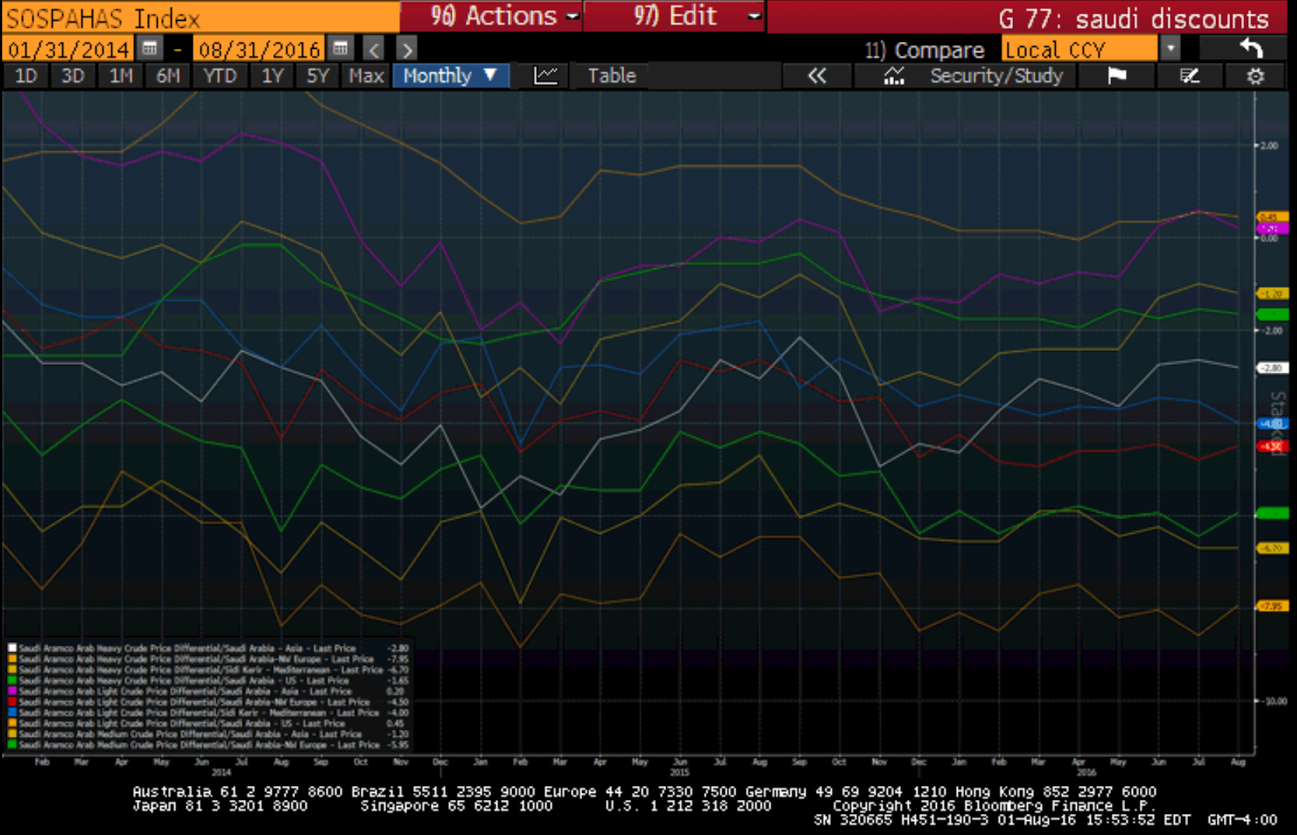Screen dimensions: 1297x835
Task: Click the -1.20 last price tag
Action: click(x=1272, y=293)
